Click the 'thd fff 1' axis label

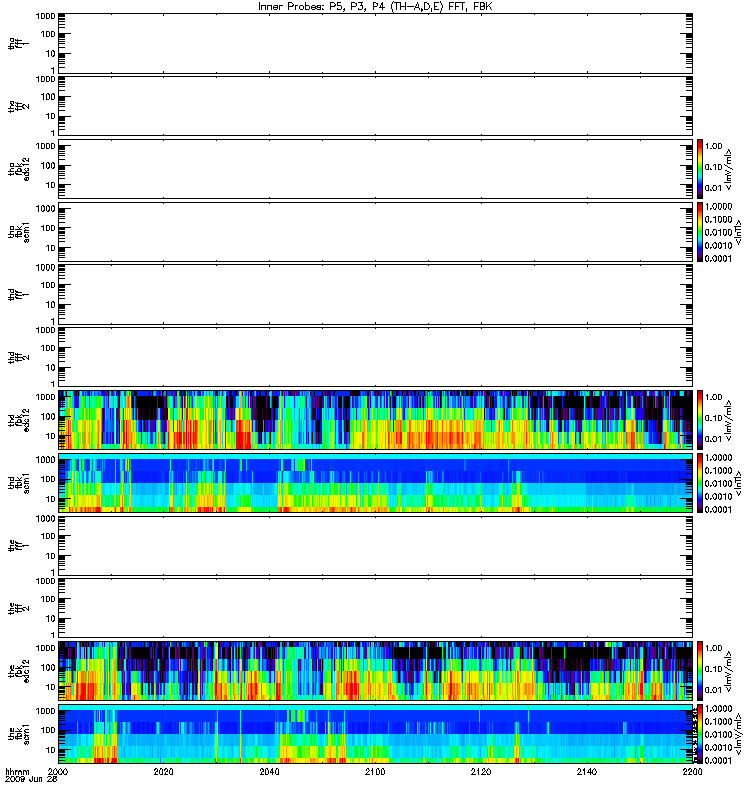(x=19, y=294)
